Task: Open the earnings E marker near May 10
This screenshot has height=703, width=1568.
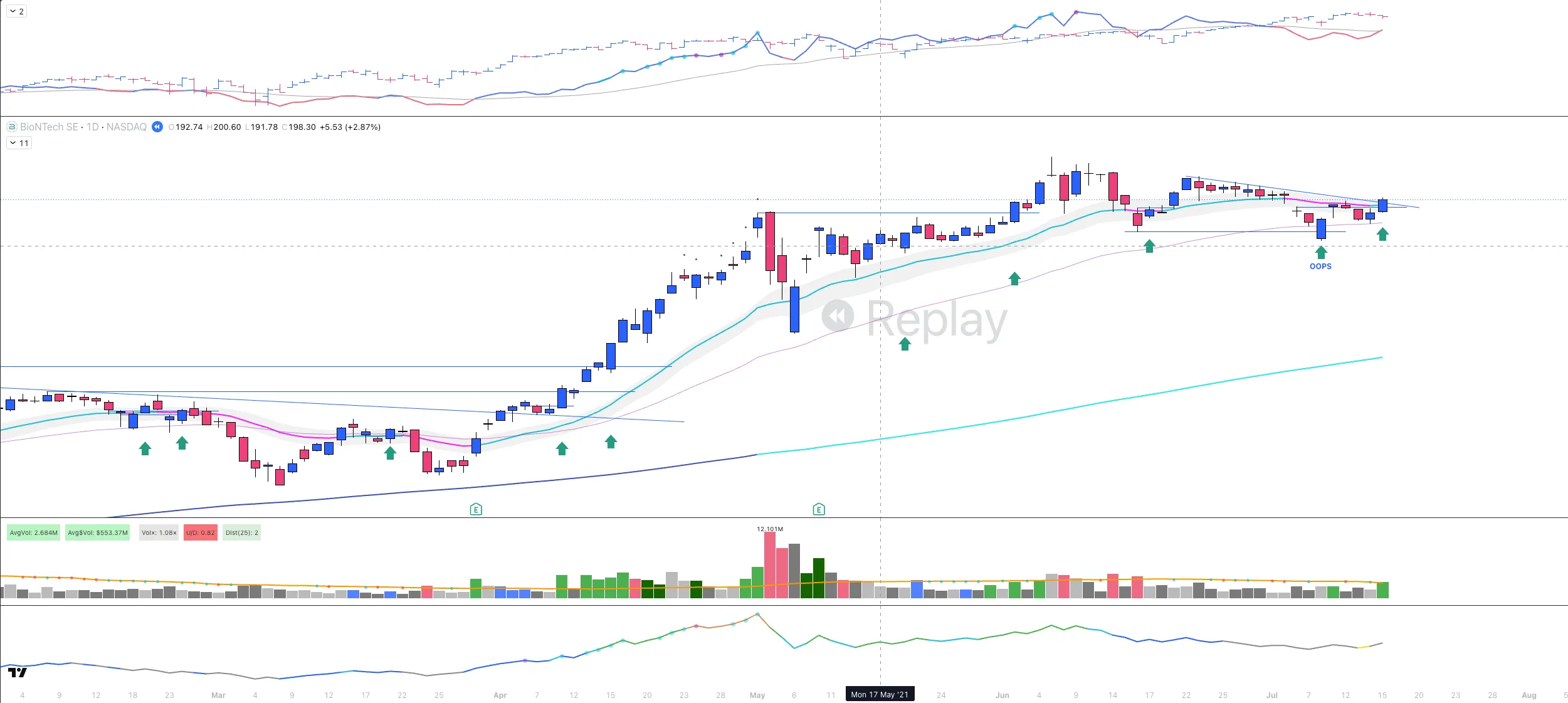Action: (819, 509)
